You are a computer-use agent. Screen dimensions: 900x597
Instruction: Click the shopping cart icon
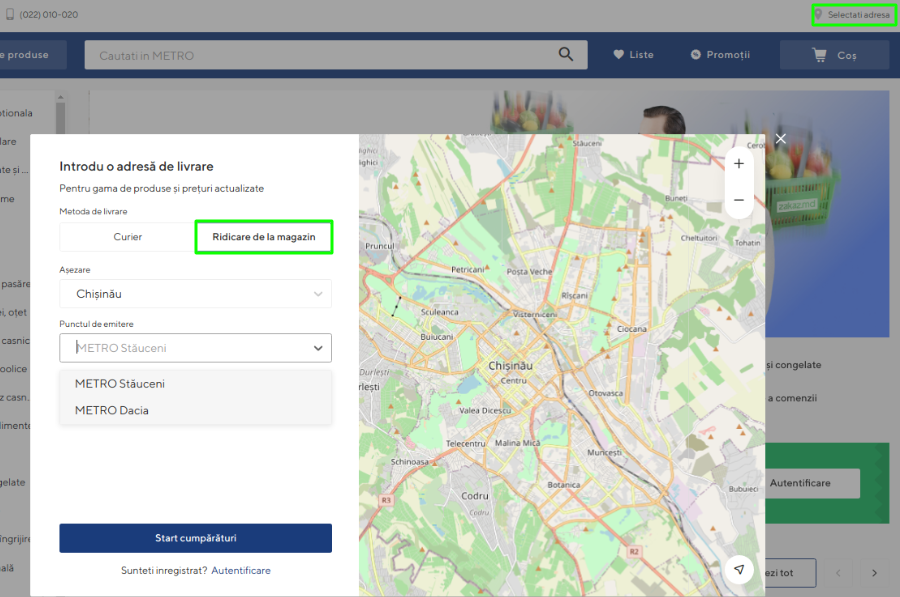pyautogui.click(x=819, y=55)
